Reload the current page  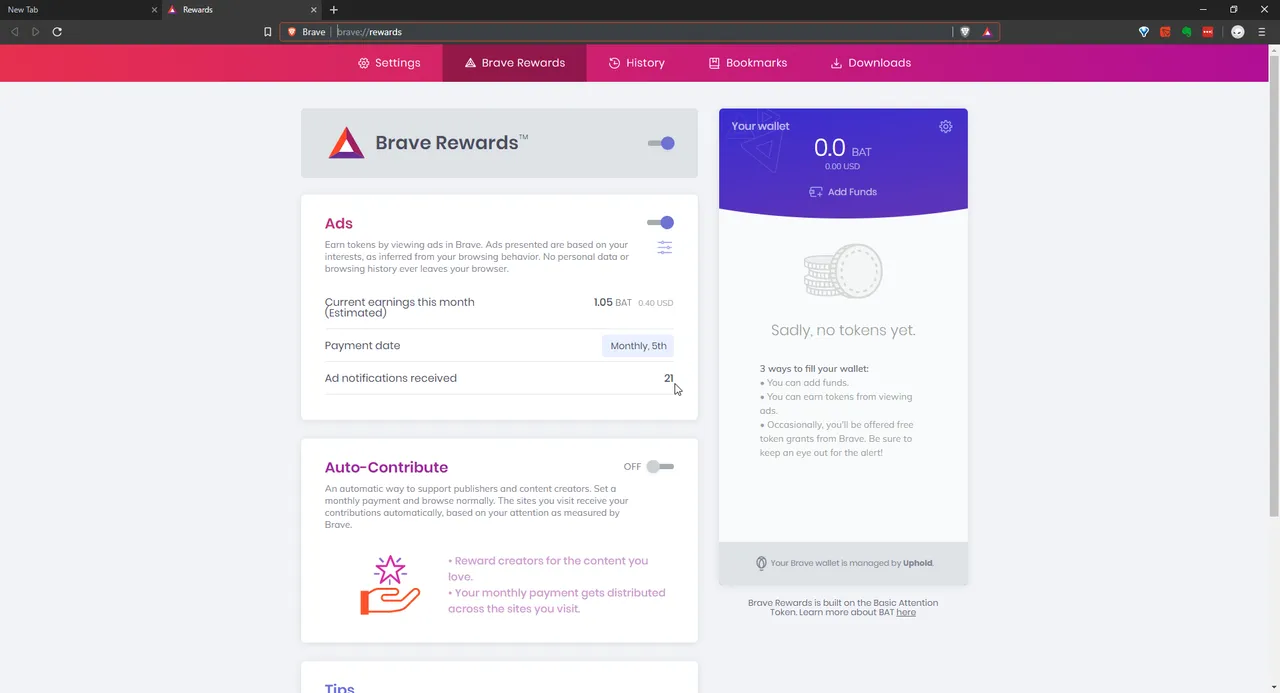click(x=57, y=32)
